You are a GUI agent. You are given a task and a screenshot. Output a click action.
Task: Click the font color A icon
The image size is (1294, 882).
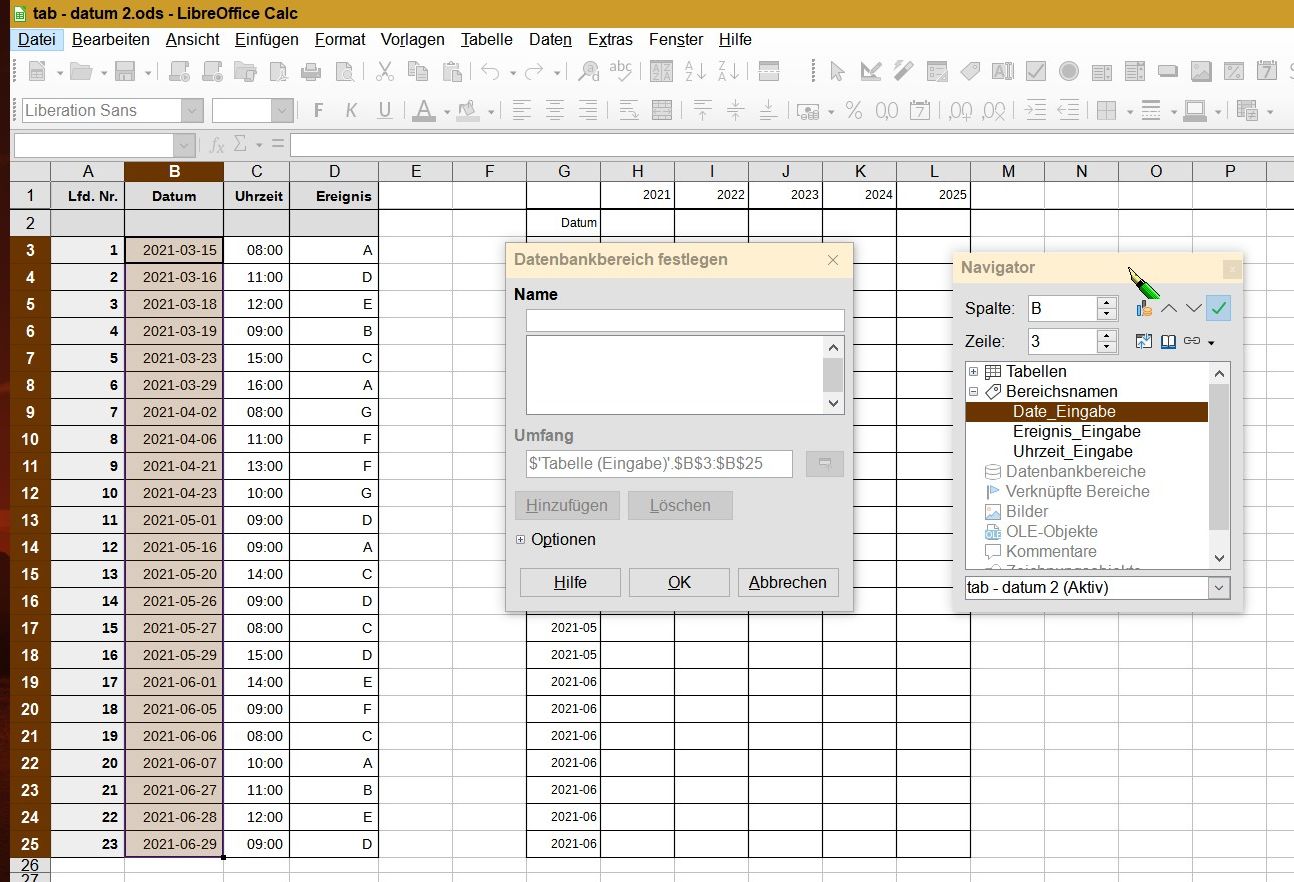[x=425, y=110]
